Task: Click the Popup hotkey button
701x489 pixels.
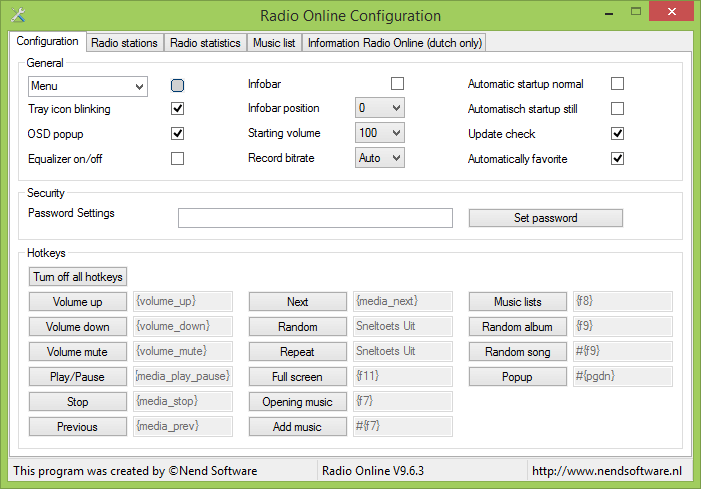Action: pos(518,377)
